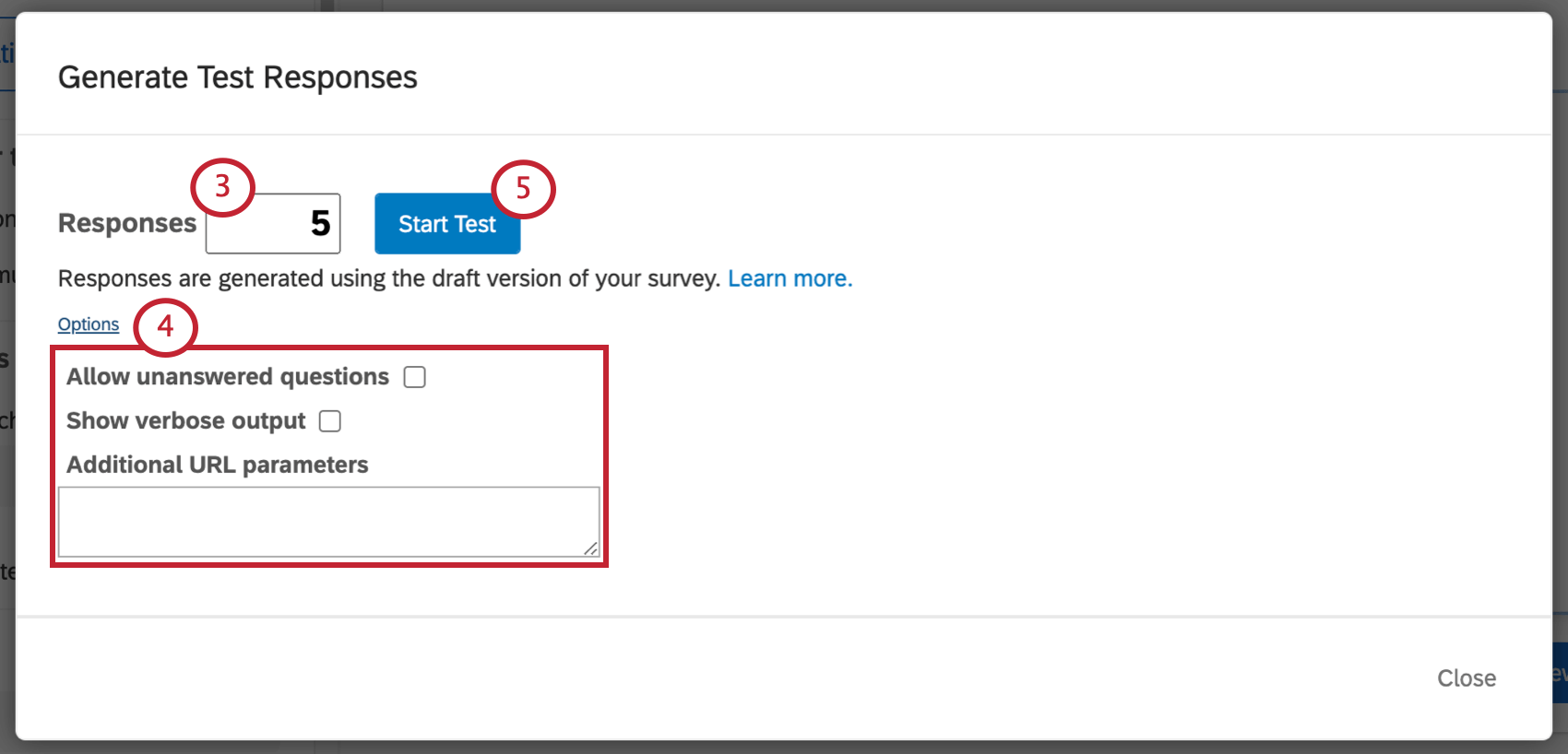Click the Allow unanswered questions label
Screen dimensions: 1568x754
228,377
